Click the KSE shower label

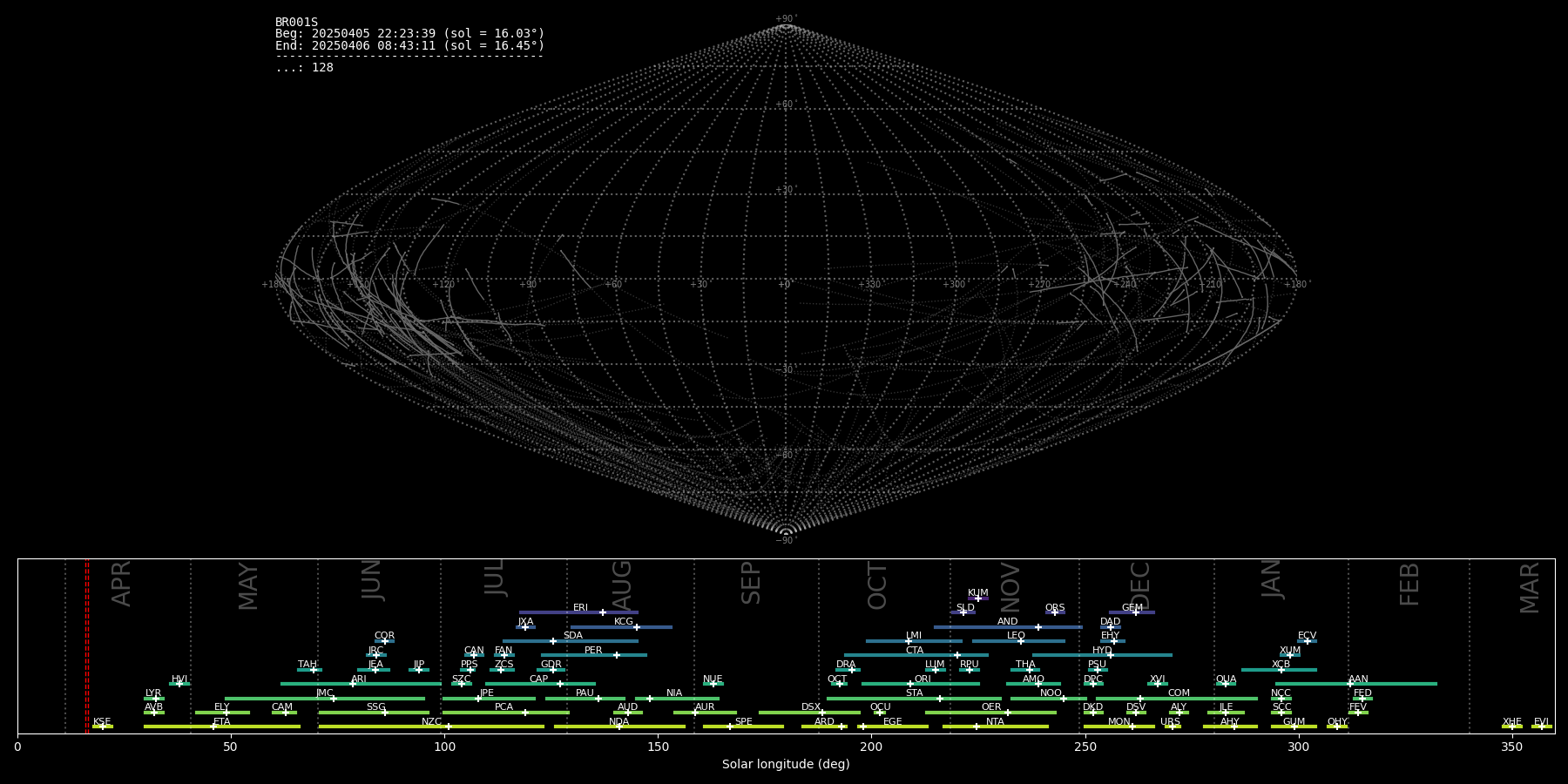pos(102,722)
